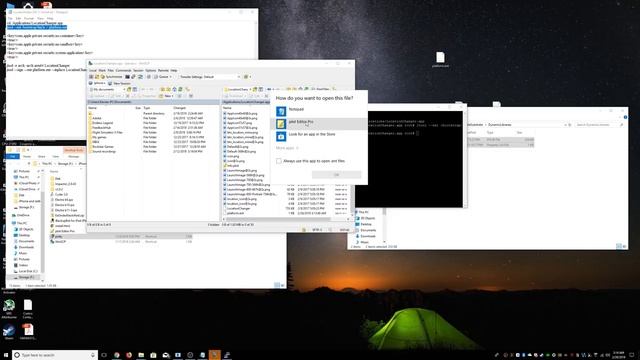Click Find Files in remote panel
Image resolution: width=640 pixels, height=360 pixels.
click(x=320, y=89)
